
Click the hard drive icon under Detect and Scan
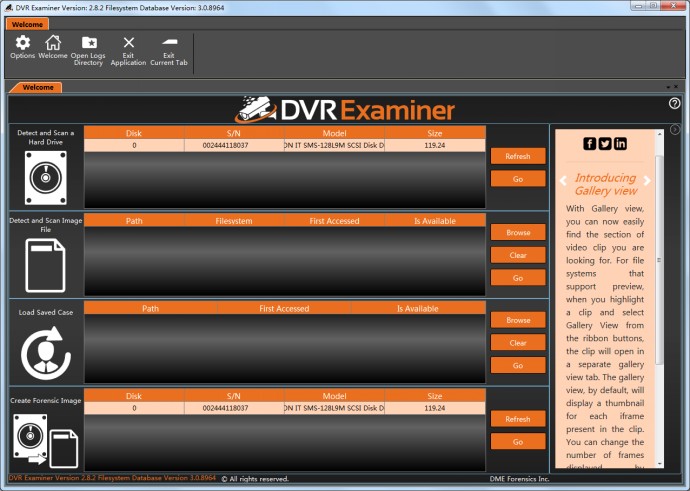pyautogui.click(x=46, y=178)
